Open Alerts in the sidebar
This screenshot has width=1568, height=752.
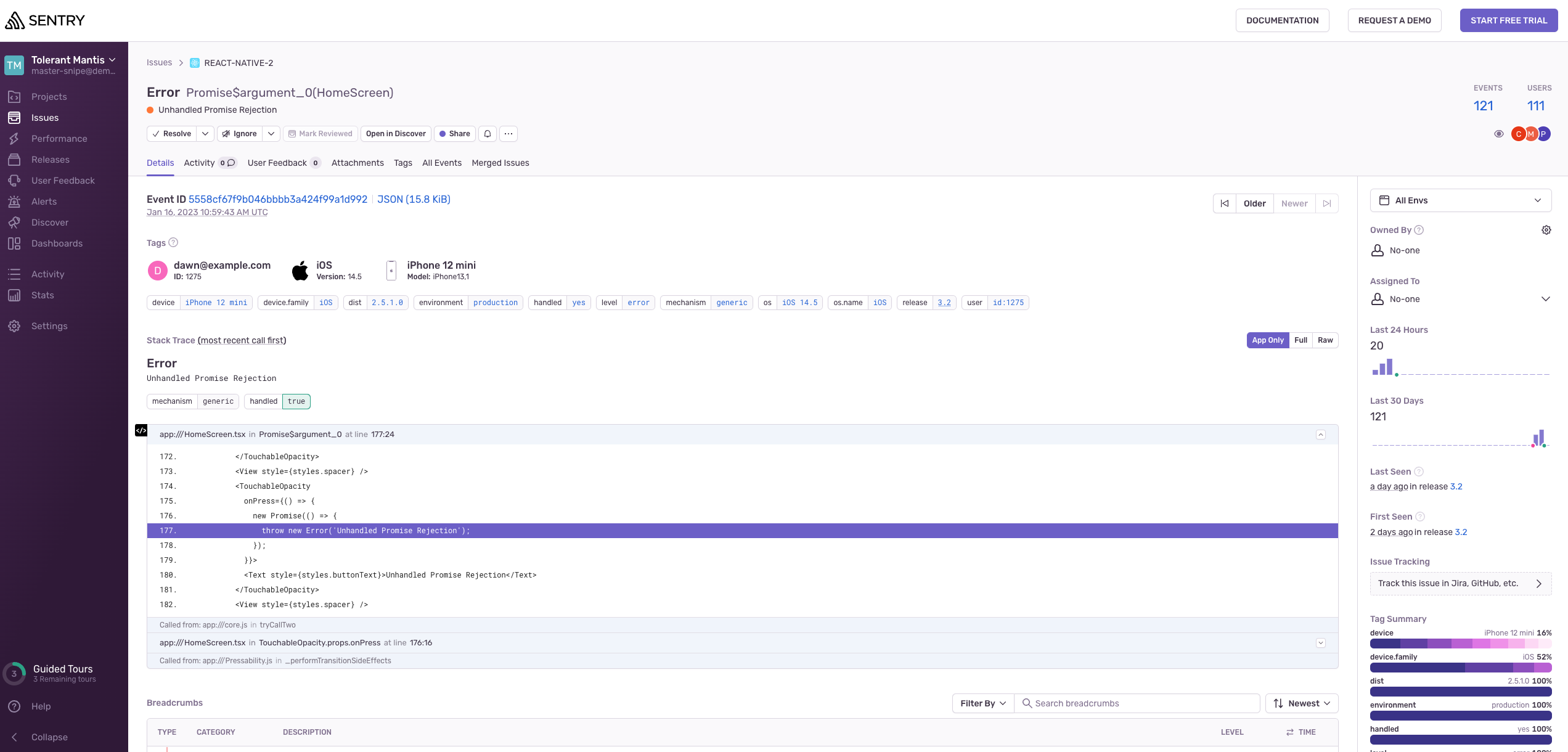44,202
